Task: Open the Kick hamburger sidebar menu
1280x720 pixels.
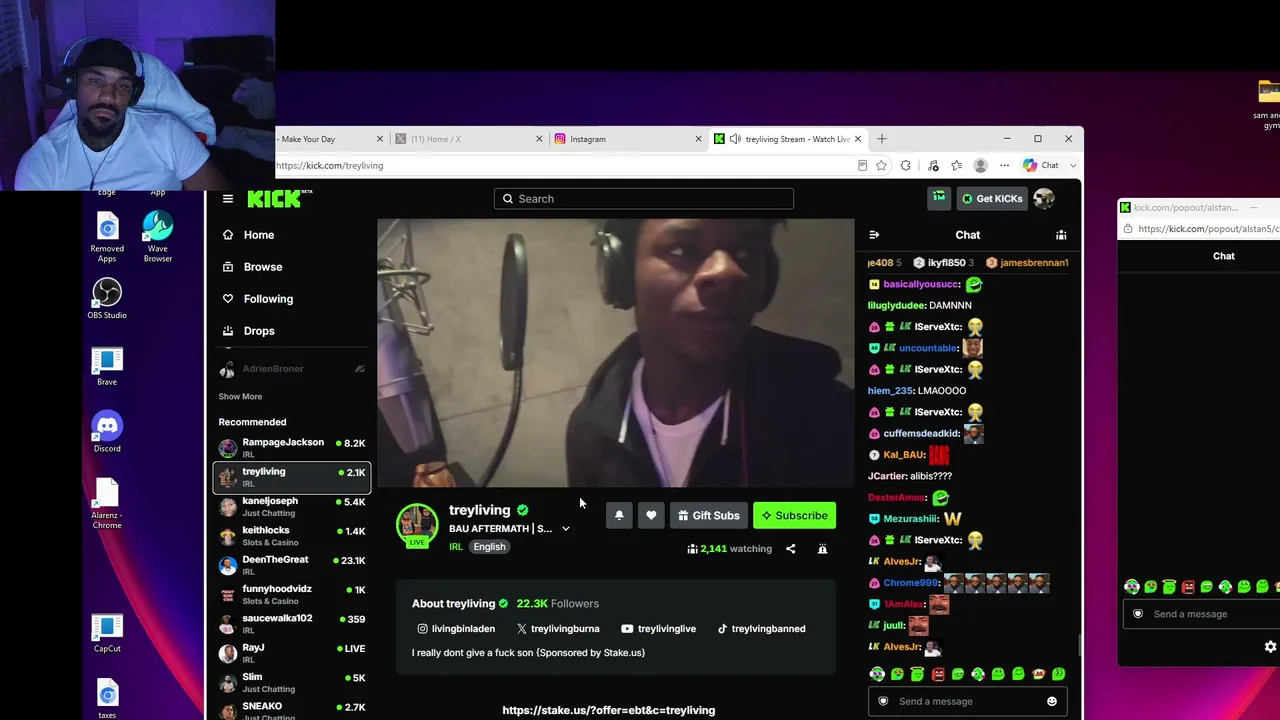Action: pyautogui.click(x=228, y=199)
